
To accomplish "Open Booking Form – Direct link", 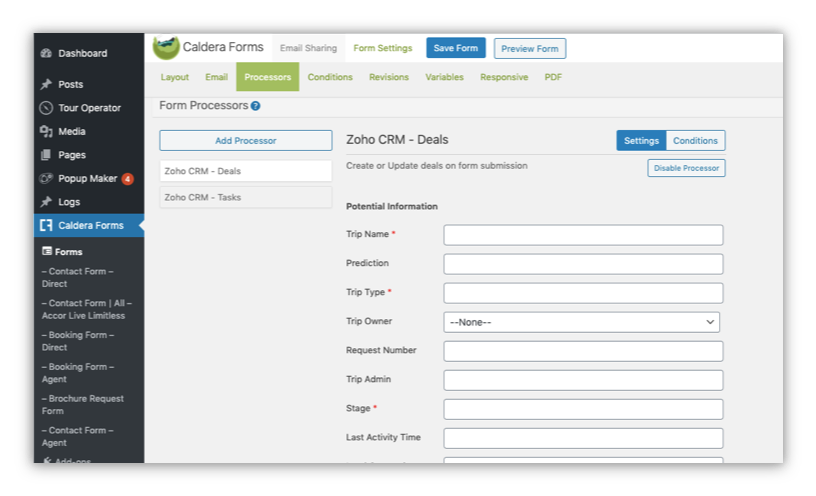I will pyautogui.click(x=78, y=341).
